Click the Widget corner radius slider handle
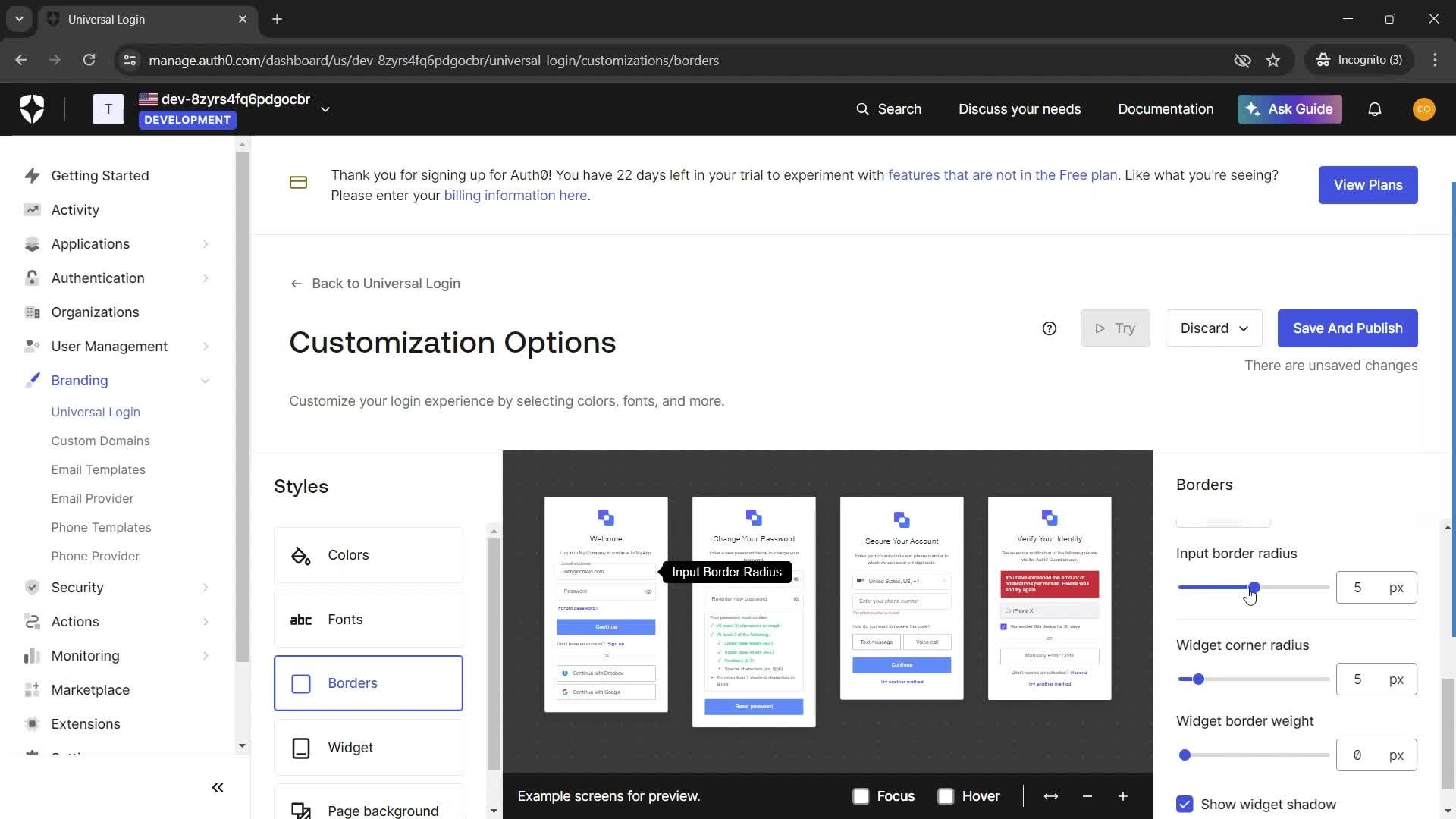The image size is (1456, 819). click(x=1198, y=679)
